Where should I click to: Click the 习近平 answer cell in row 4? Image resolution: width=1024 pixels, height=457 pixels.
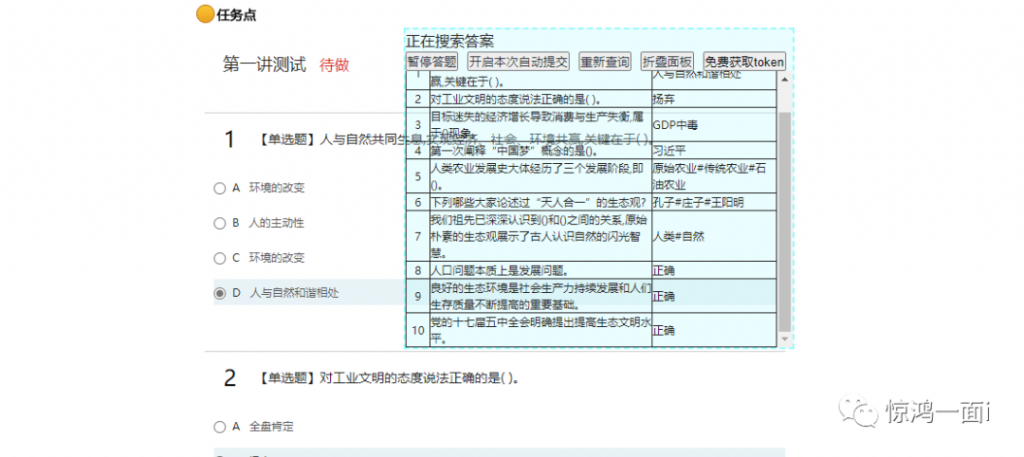713,151
